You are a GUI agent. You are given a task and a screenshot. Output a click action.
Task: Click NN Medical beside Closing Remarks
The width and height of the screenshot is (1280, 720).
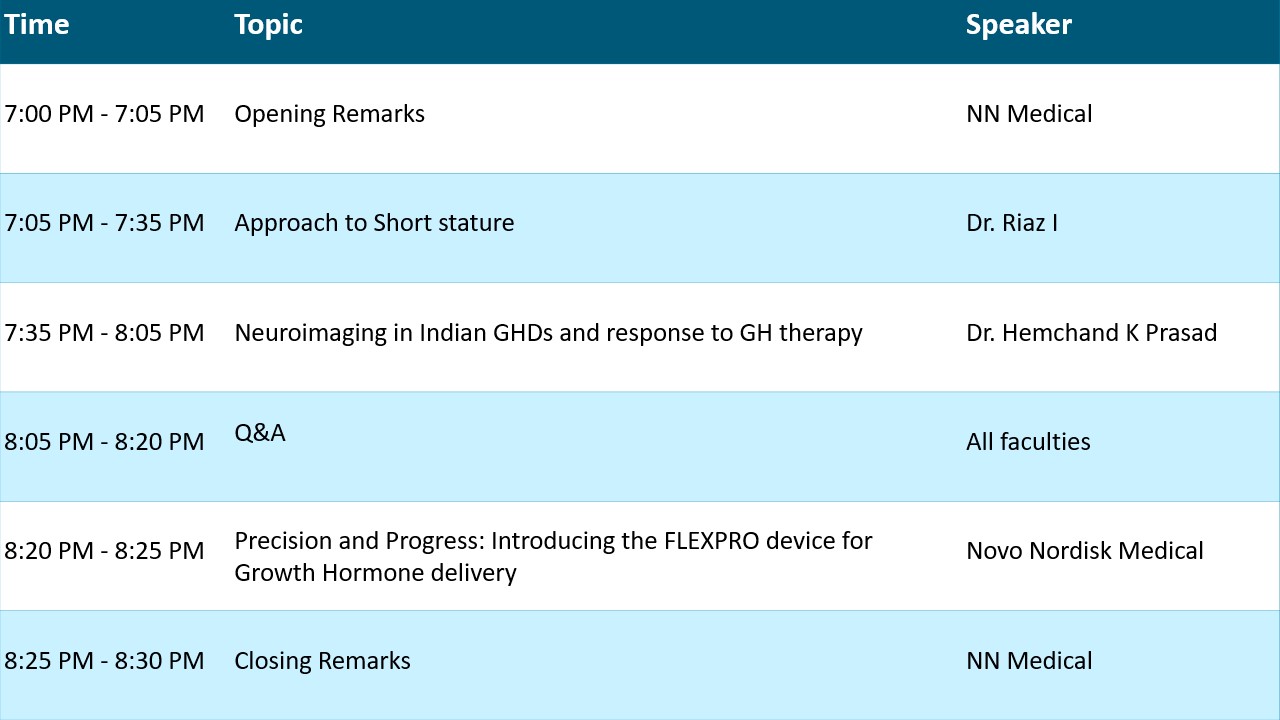tap(1029, 661)
